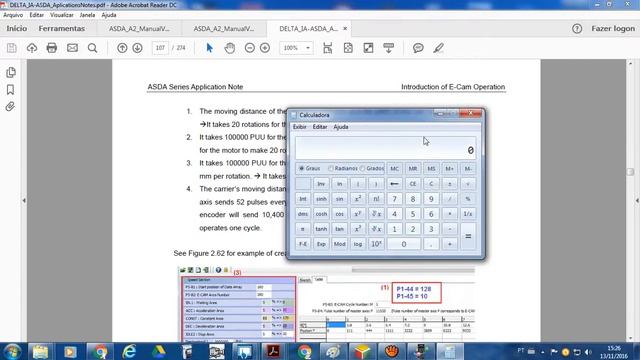Image resolution: width=640 pixels, height=360 pixels.
Task: Open page thumbnails panel icon
Action: point(11,72)
